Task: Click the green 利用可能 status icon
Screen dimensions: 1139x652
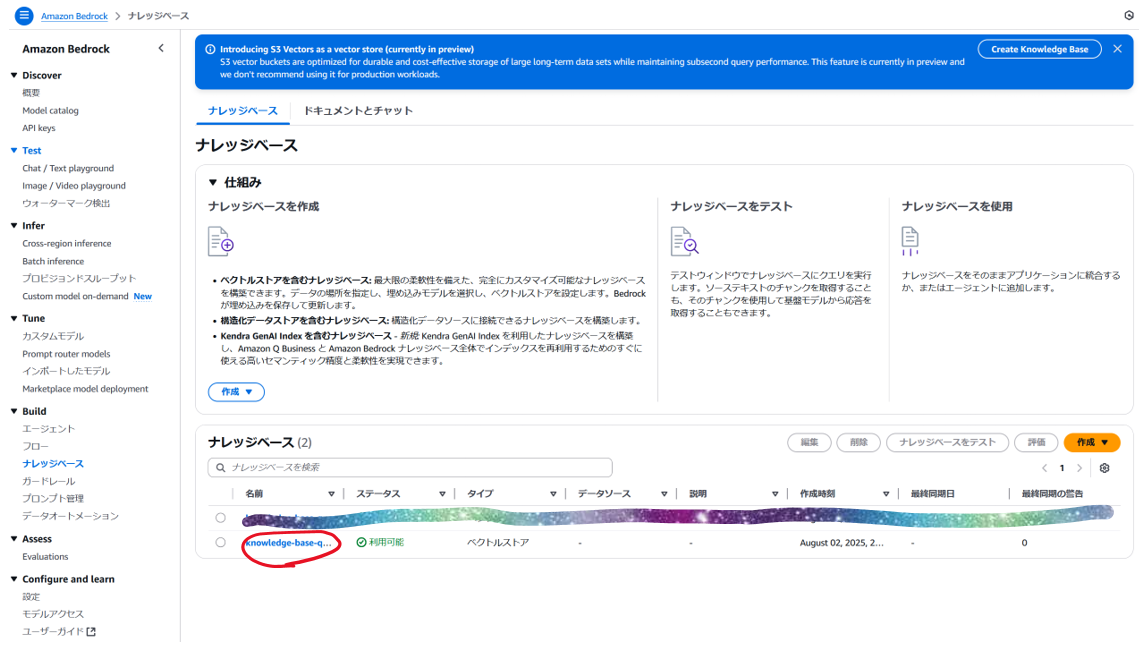Action: click(x=361, y=542)
